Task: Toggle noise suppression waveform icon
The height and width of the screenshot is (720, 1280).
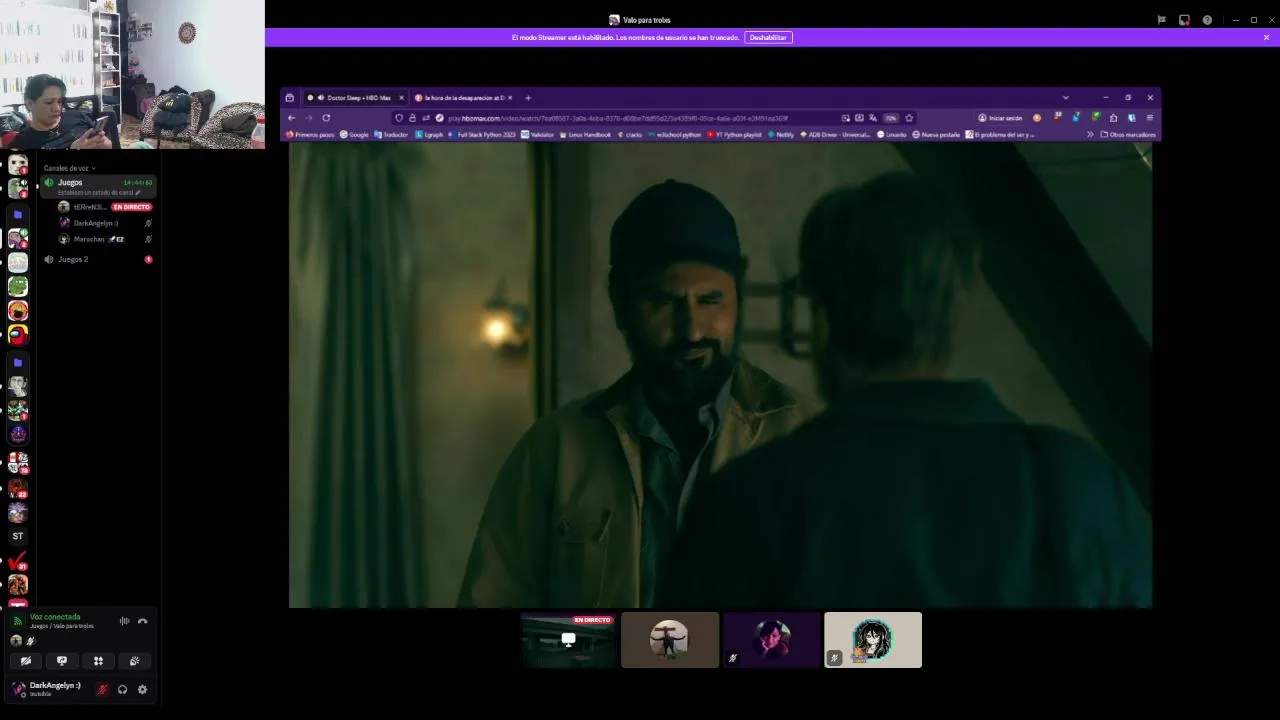Action: coord(124,621)
